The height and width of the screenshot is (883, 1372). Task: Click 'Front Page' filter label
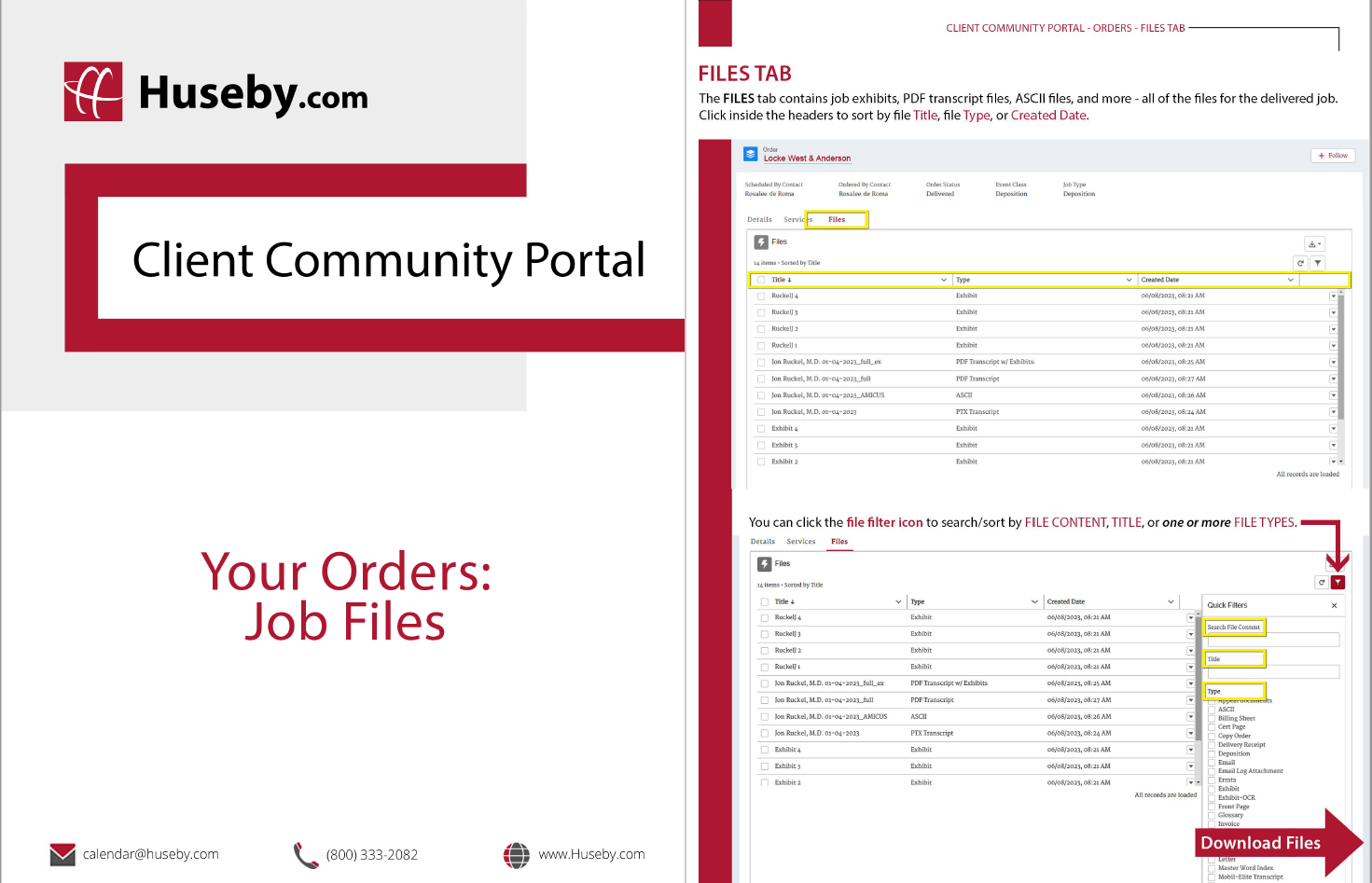point(1234,807)
